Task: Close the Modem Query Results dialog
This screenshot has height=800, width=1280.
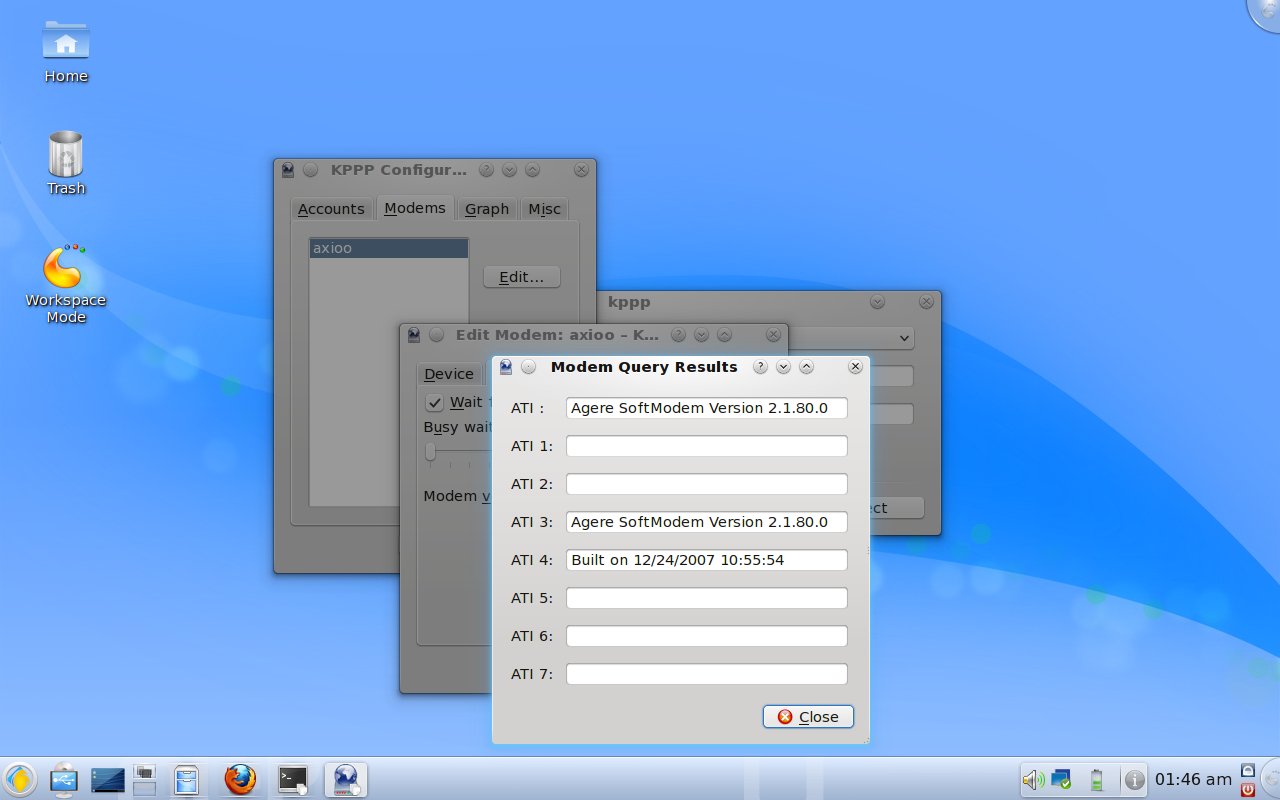Action: tap(808, 717)
